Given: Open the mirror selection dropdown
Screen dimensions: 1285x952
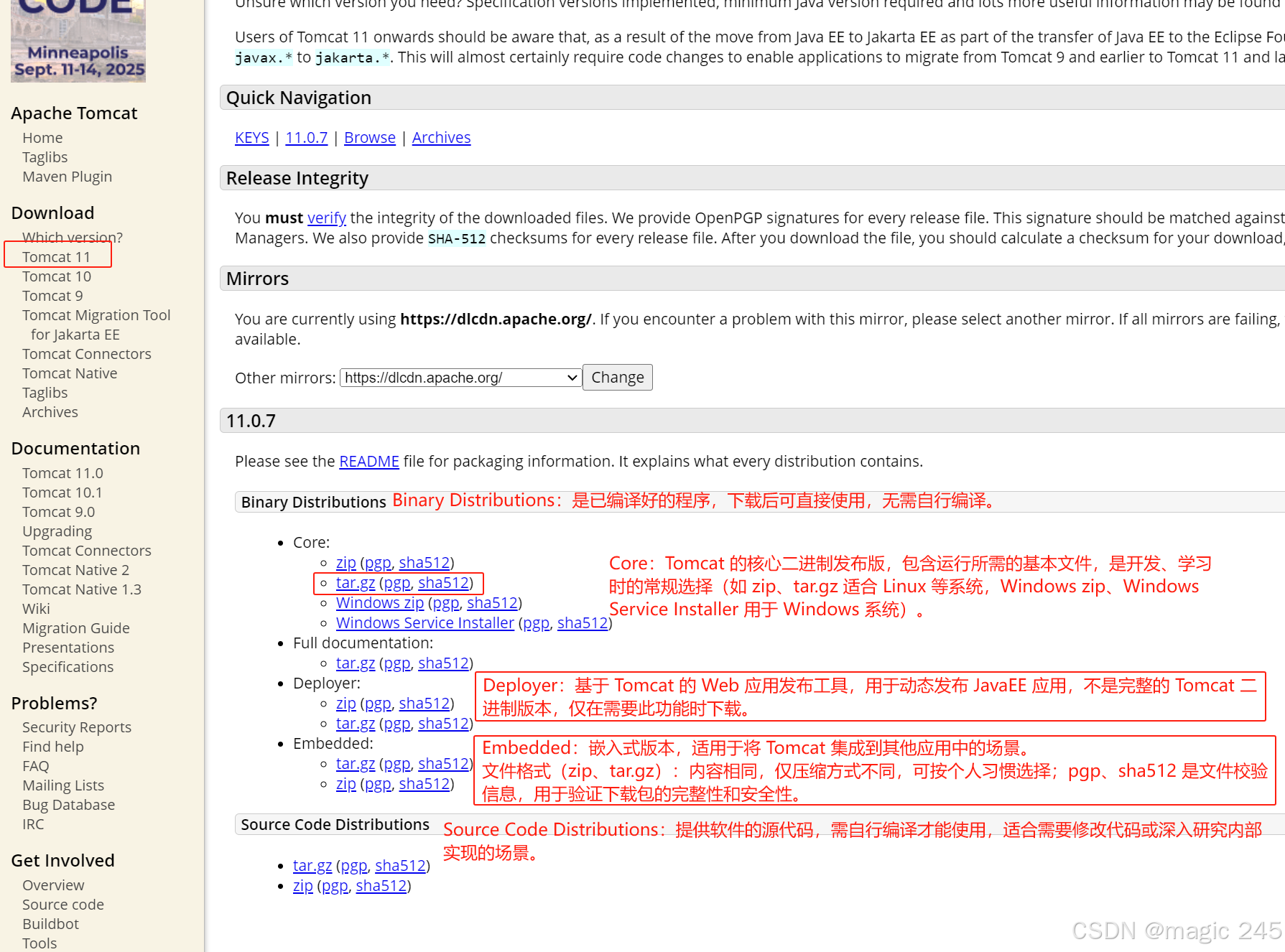Looking at the screenshot, I should [460, 378].
